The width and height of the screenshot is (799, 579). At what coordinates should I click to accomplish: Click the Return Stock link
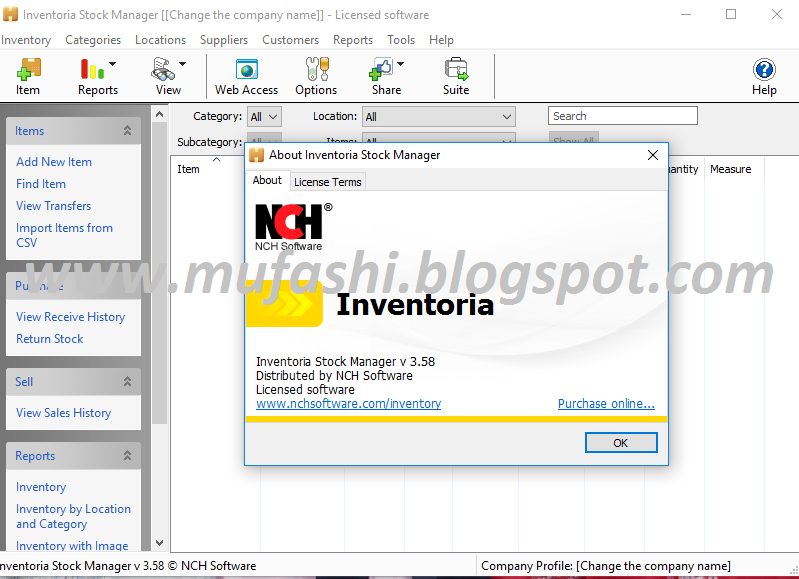tap(49, 338)
